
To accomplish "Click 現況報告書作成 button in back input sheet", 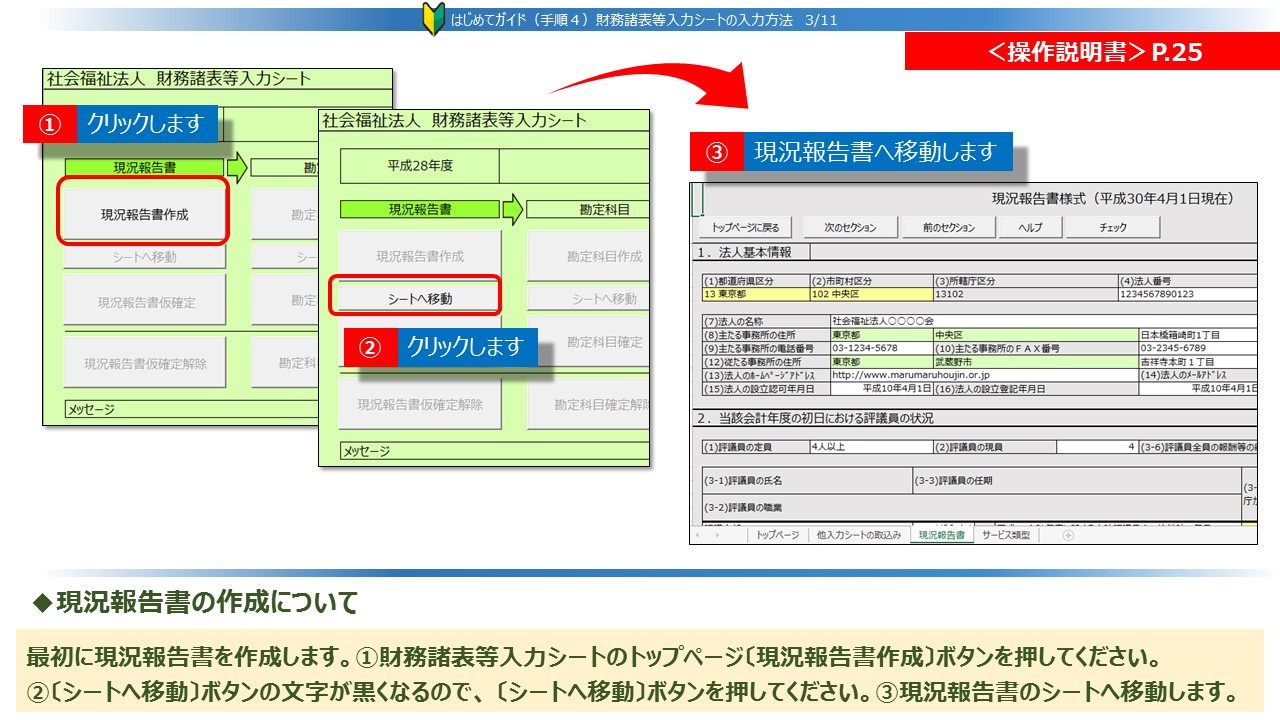I will pos(145,213).
